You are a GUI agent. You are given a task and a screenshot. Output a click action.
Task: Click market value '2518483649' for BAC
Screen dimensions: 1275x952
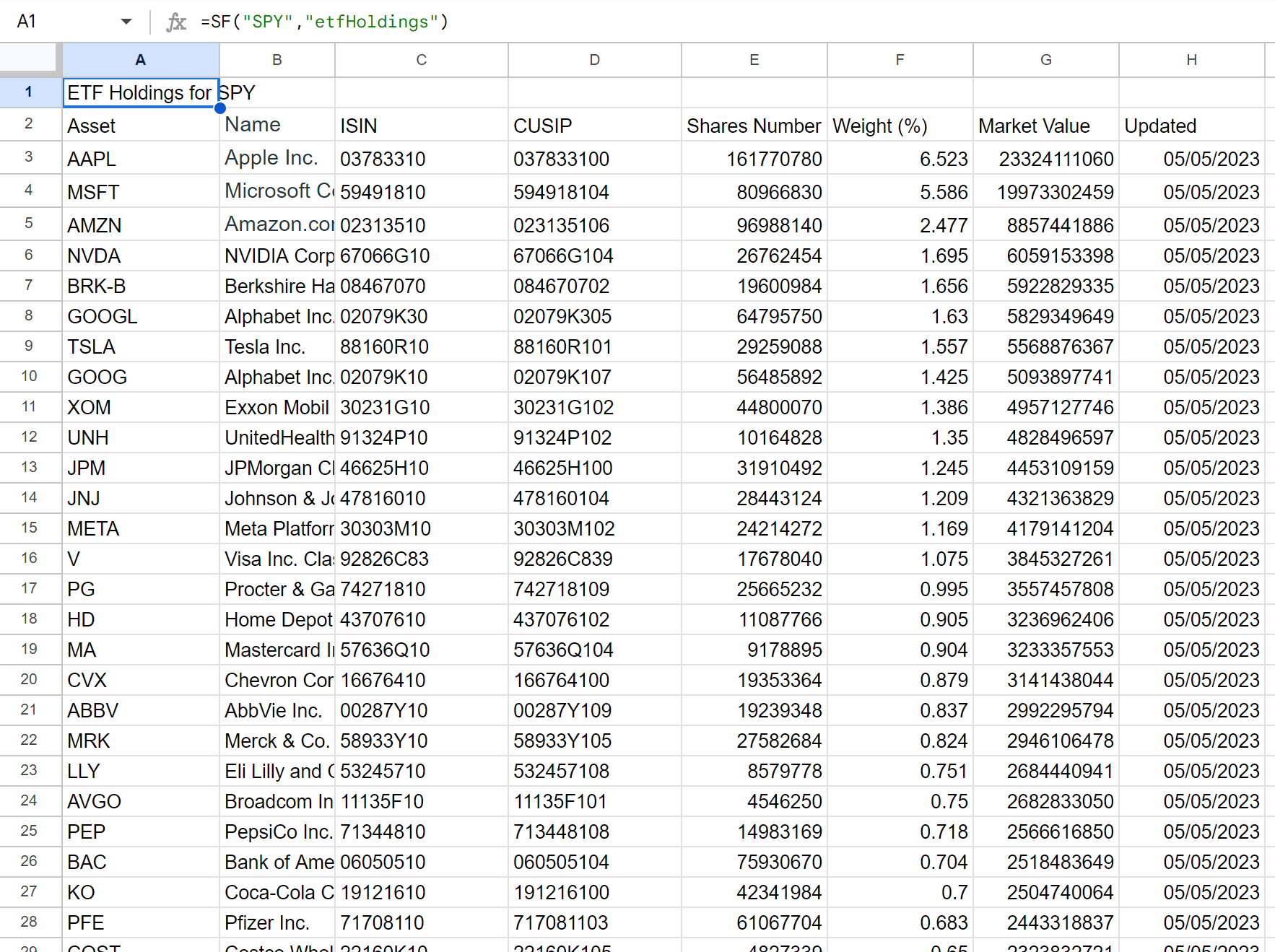pos(1046,862)
